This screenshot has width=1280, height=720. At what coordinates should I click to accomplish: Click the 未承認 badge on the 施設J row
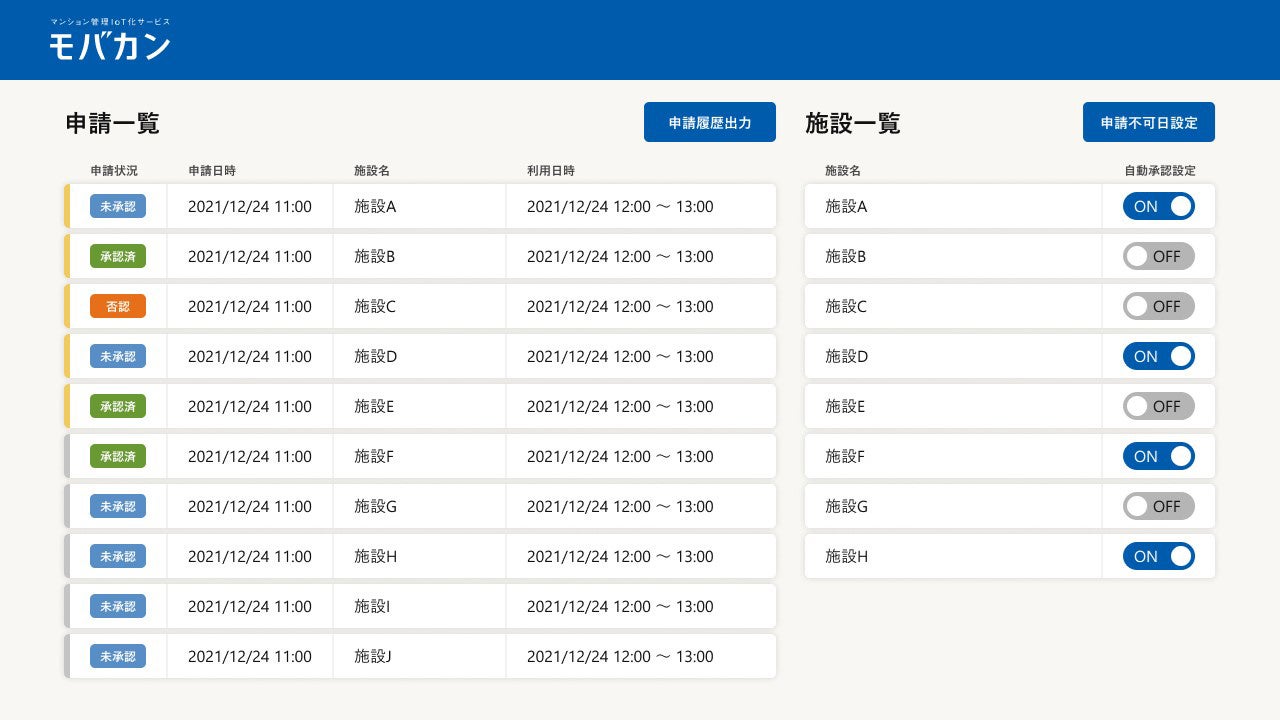[x=117, y=656]
